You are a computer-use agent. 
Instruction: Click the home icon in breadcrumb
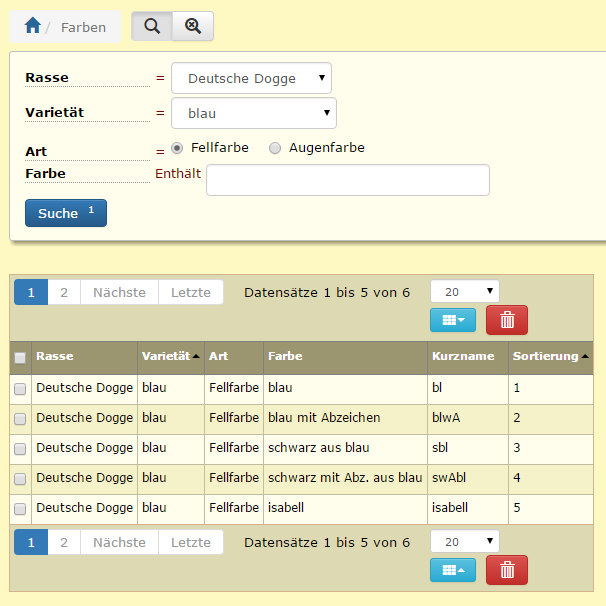point(33,27)
